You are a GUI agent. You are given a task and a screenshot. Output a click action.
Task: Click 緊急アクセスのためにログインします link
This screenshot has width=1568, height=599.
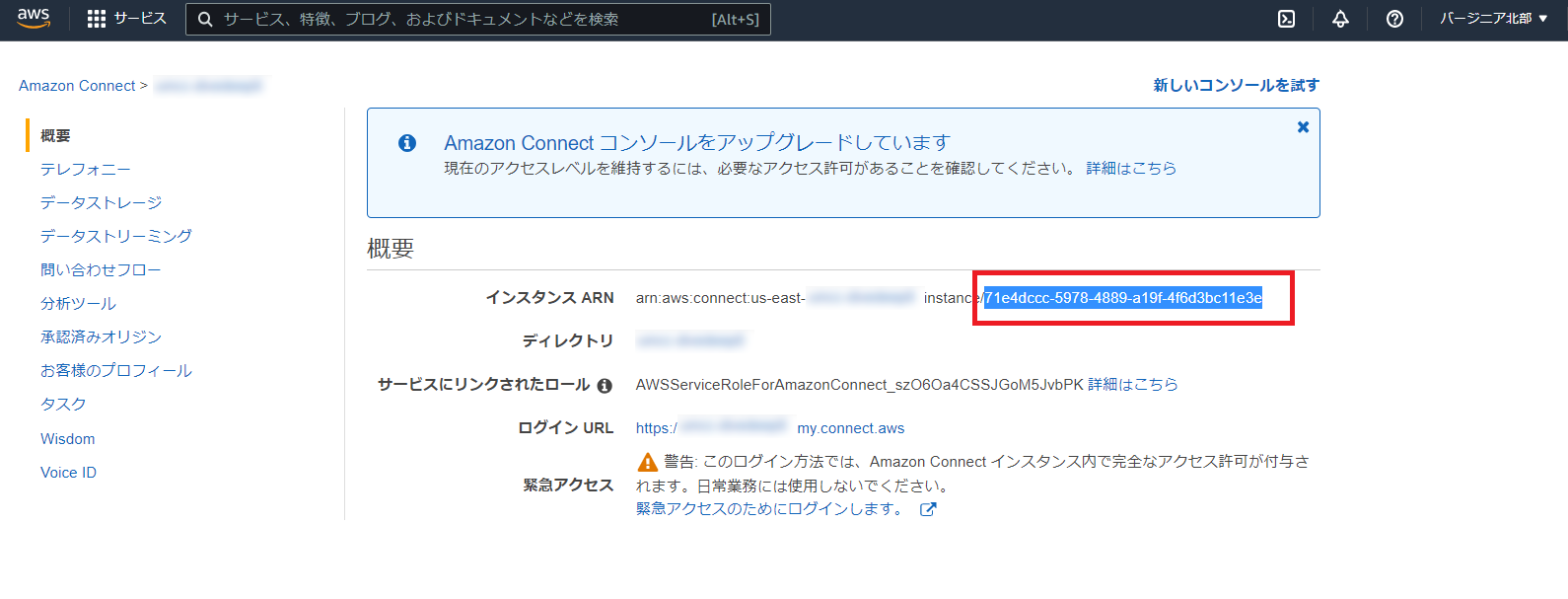pos(769,509)
